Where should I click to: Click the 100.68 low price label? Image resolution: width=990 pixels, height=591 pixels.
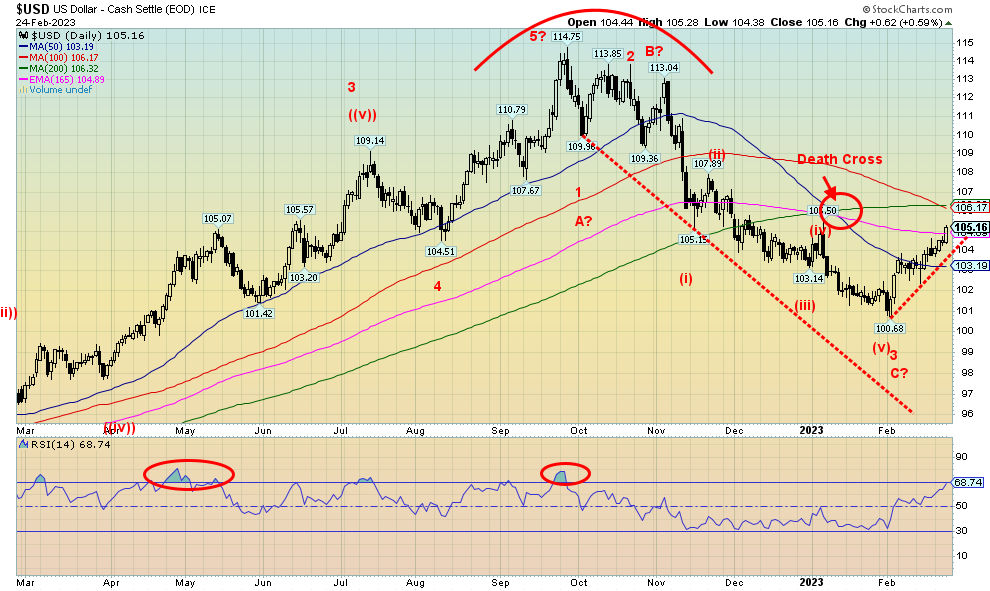pyautogui.click(x=888, y=328)
